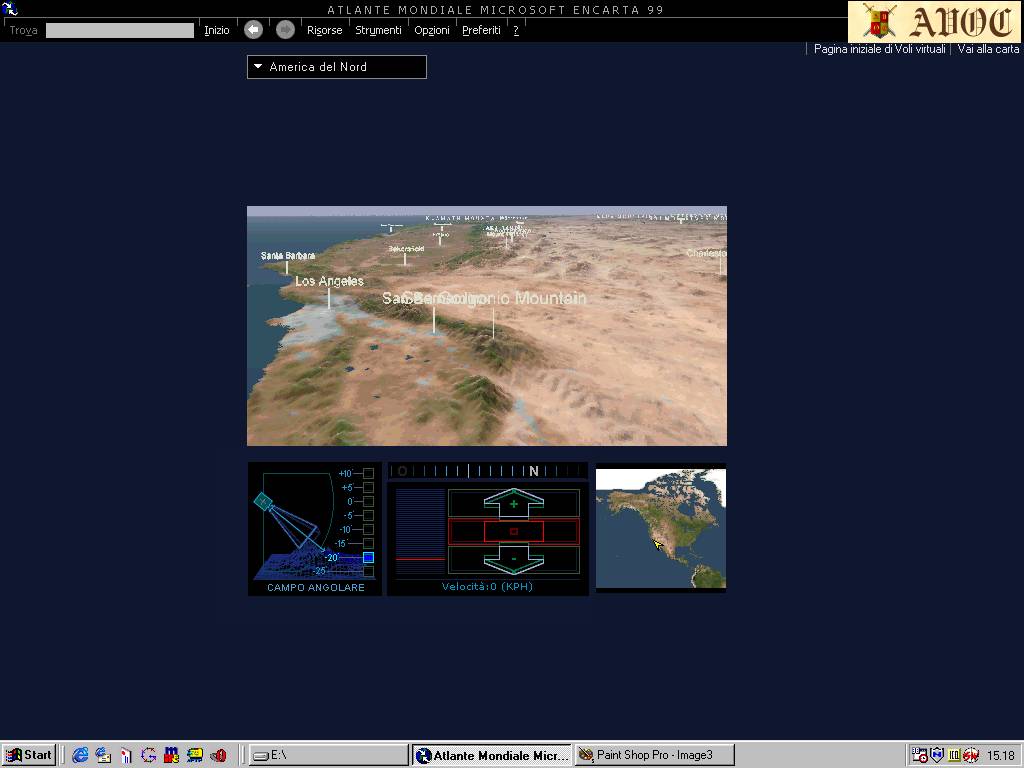Open the Preferiti menu
Screen dimensions: 1024x768
(x=481, y=30)
